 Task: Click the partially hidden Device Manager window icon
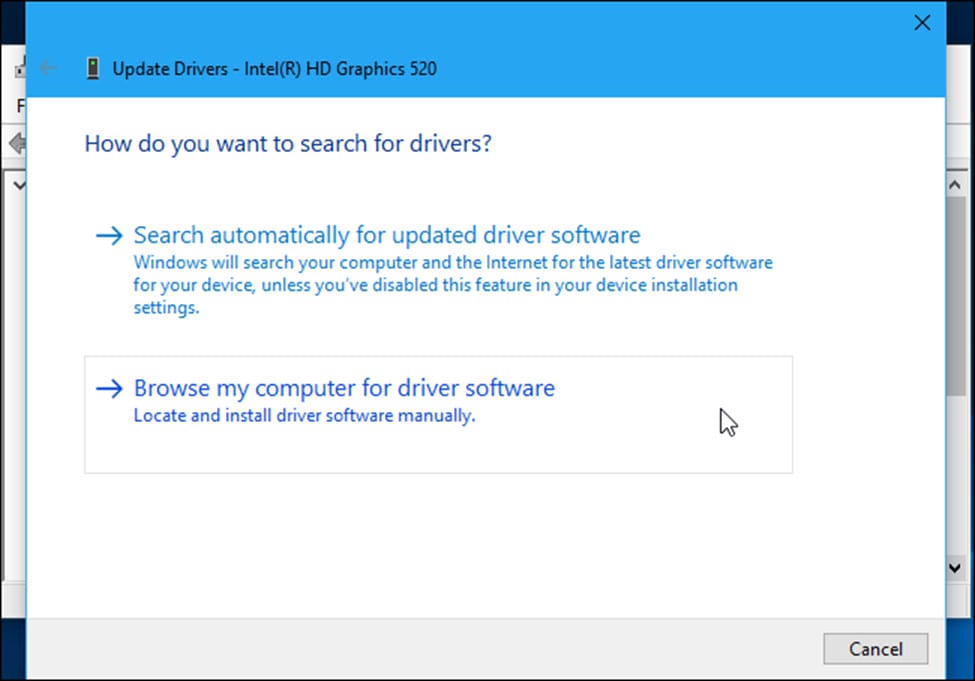point(18,69)
